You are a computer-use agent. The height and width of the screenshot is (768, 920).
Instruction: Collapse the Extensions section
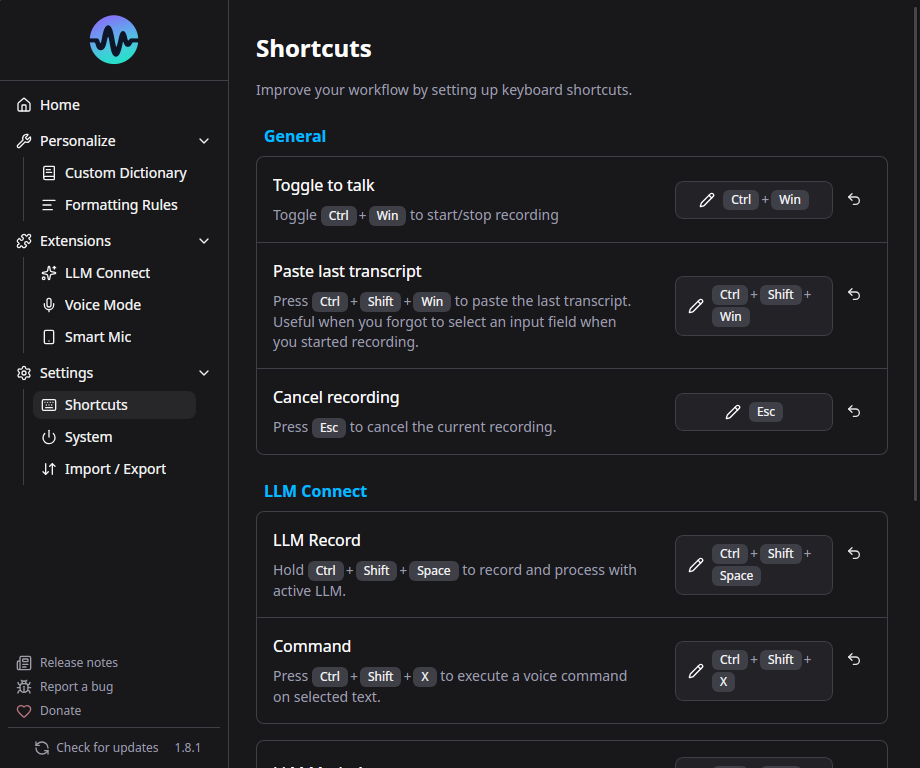(204, 240)
